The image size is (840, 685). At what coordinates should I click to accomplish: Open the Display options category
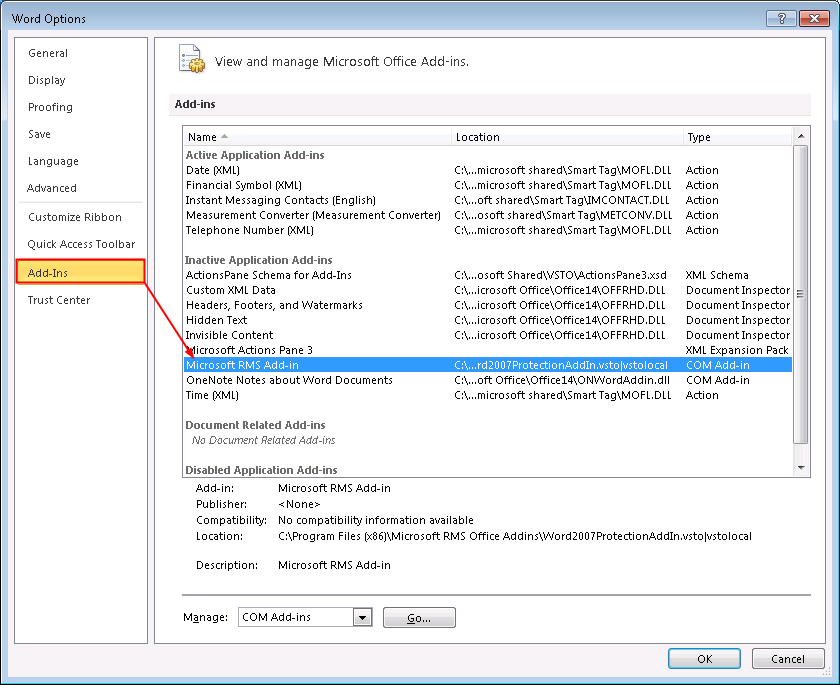click(47, 80)
